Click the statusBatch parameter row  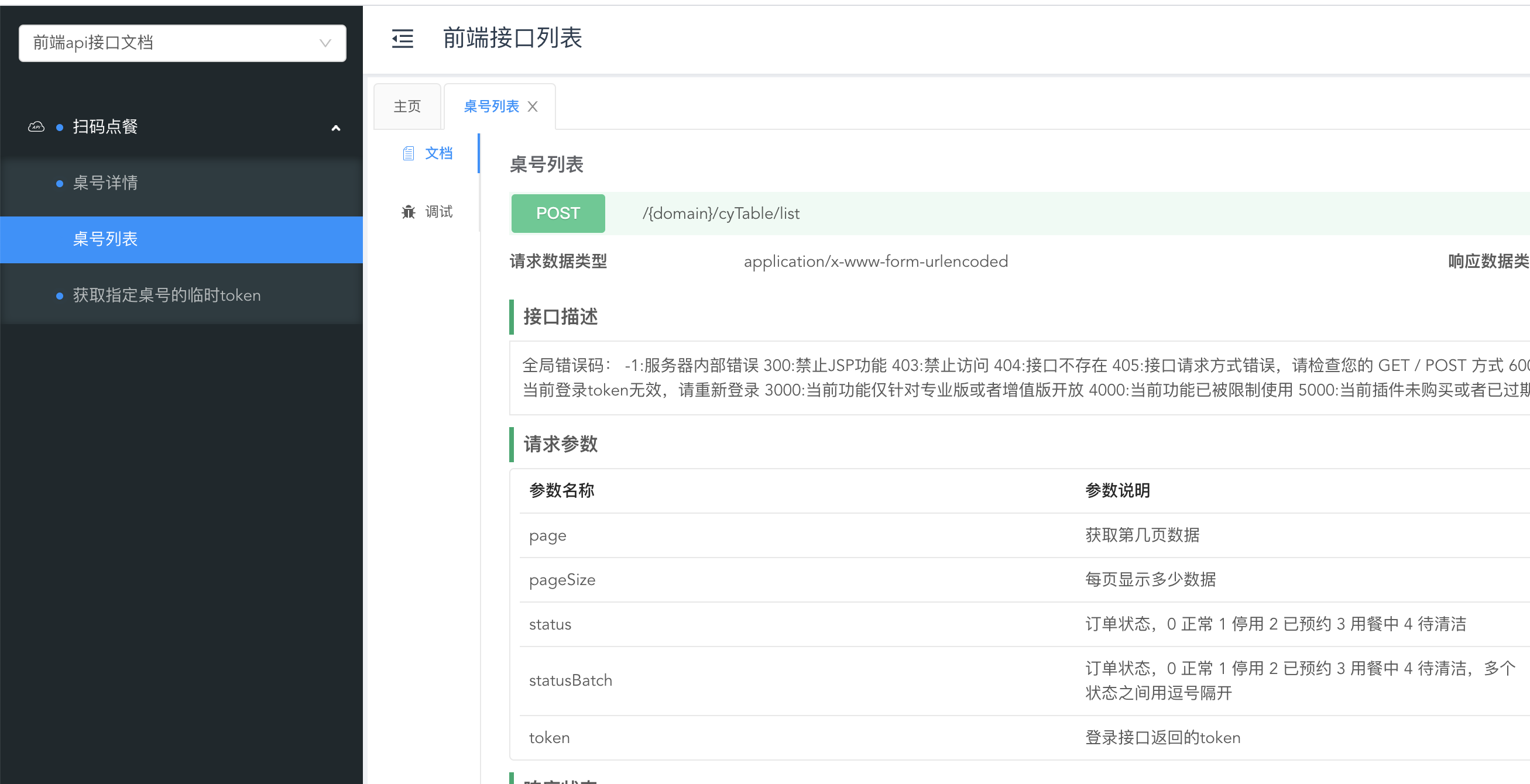click(x=570, y=680)
